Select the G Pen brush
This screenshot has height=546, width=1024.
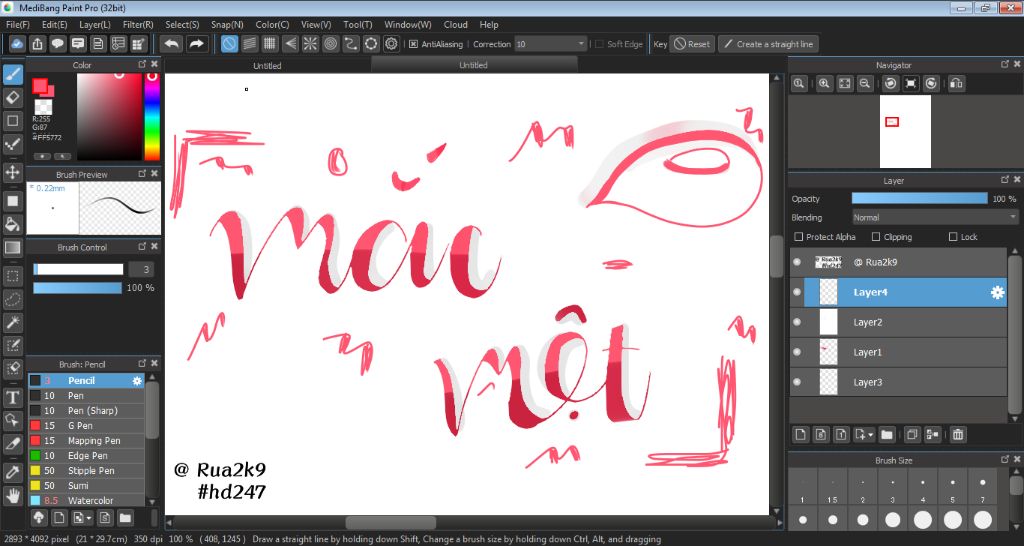tap(86, 425)
